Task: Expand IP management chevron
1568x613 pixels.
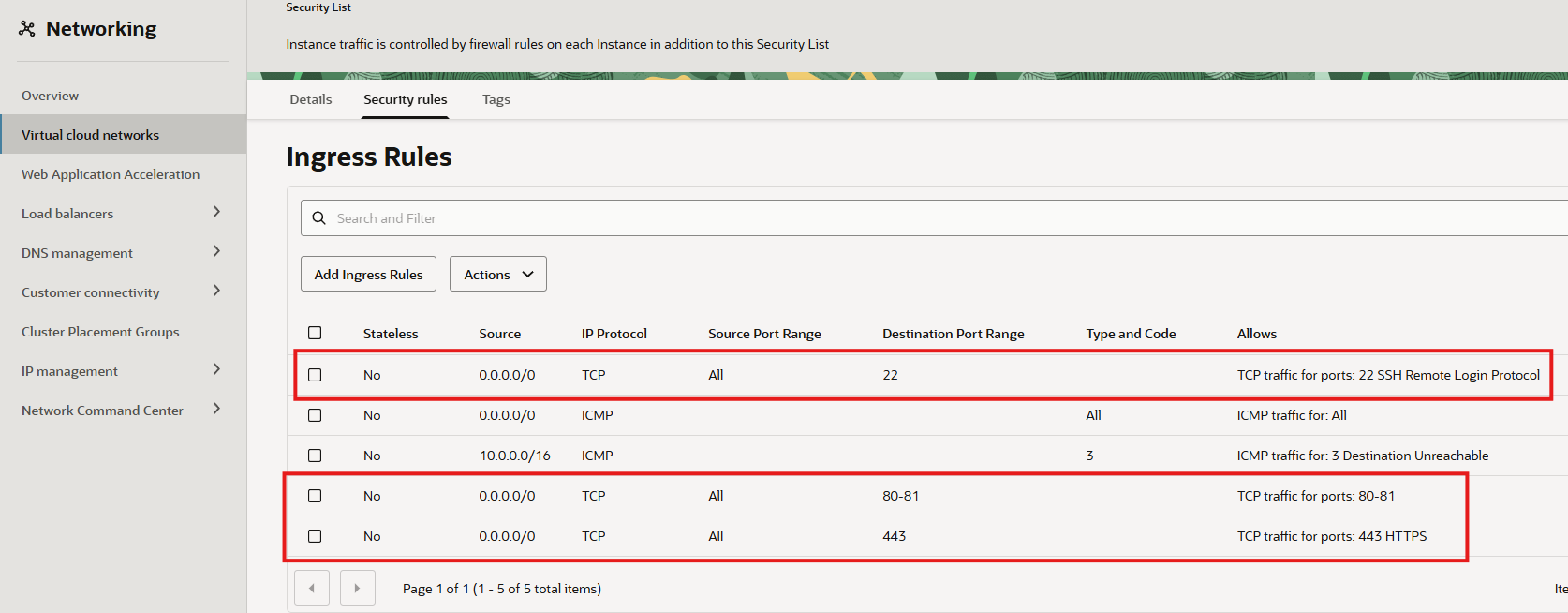Action: (x=216, y=370)
